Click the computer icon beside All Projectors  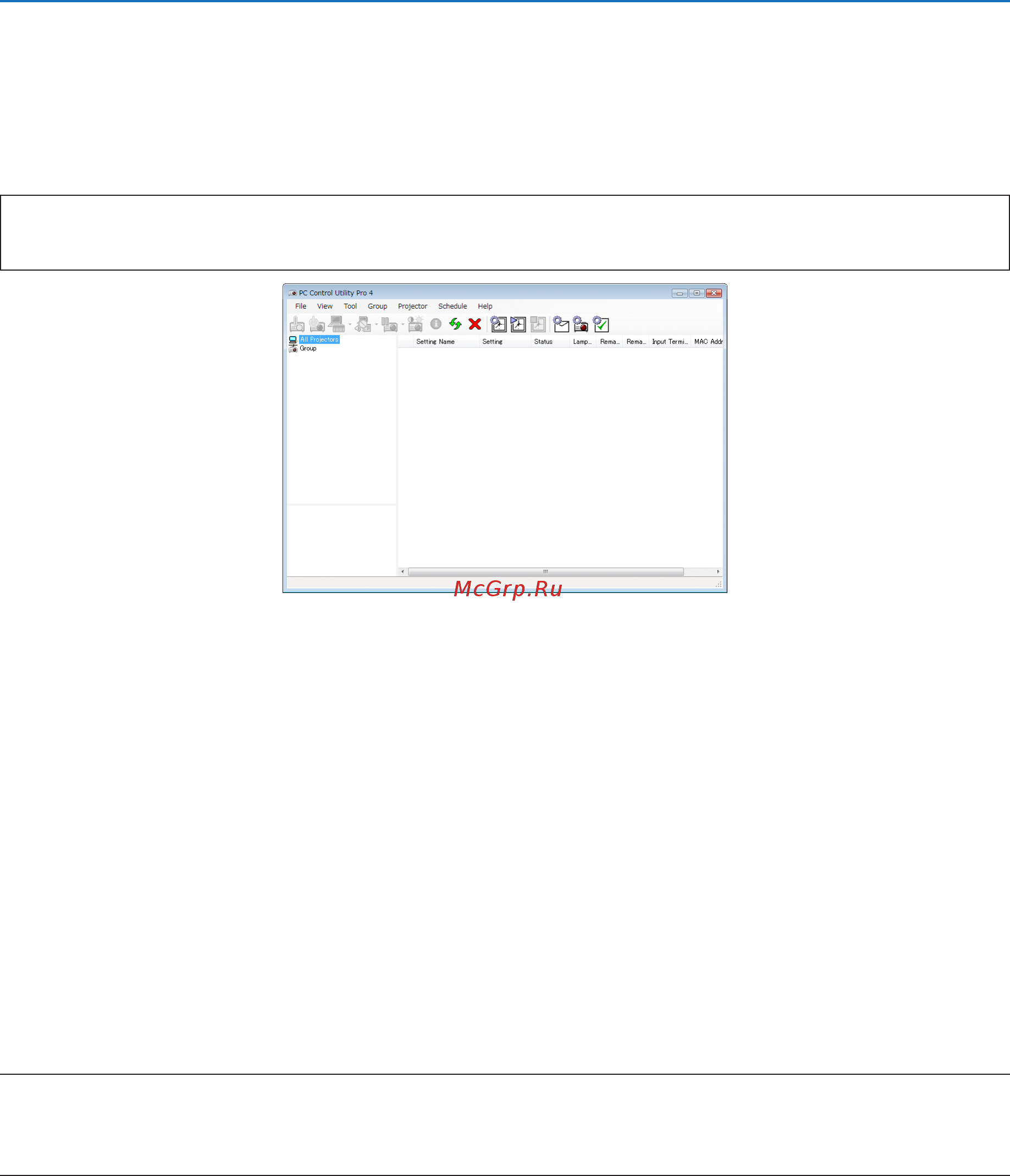pos(293,339)
